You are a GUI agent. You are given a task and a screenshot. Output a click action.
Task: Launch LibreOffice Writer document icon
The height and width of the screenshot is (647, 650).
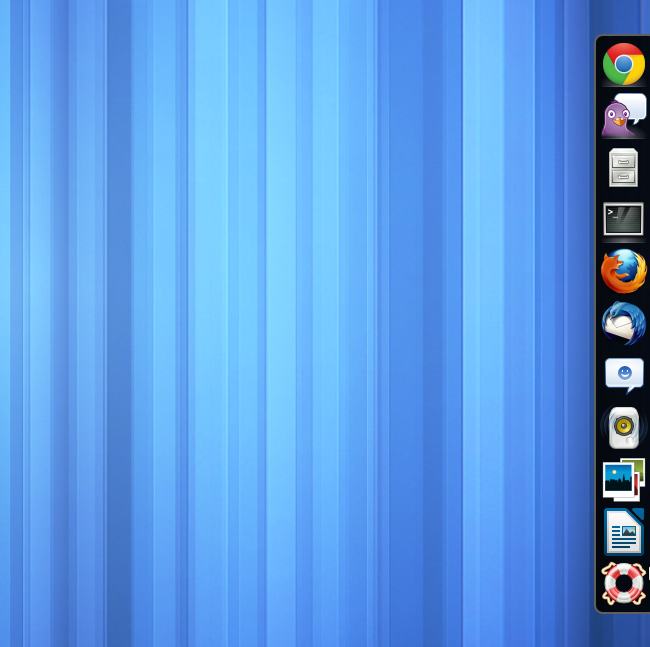coord(624,532)
